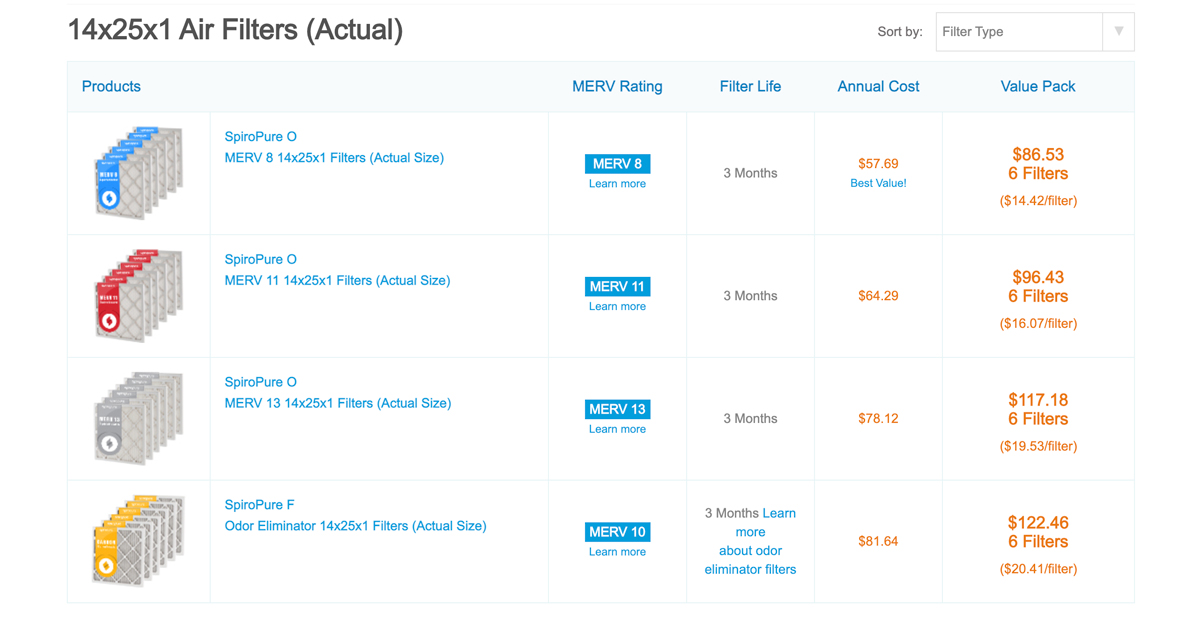
Task: Click the MERV 13 rating badge
Action: [x=617, y=409]
